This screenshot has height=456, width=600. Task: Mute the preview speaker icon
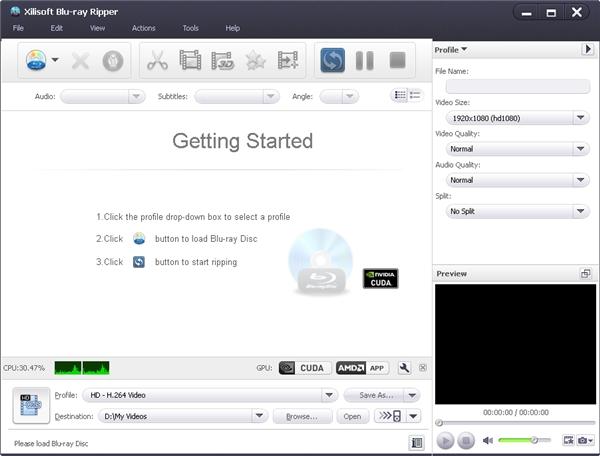(488, 440)
